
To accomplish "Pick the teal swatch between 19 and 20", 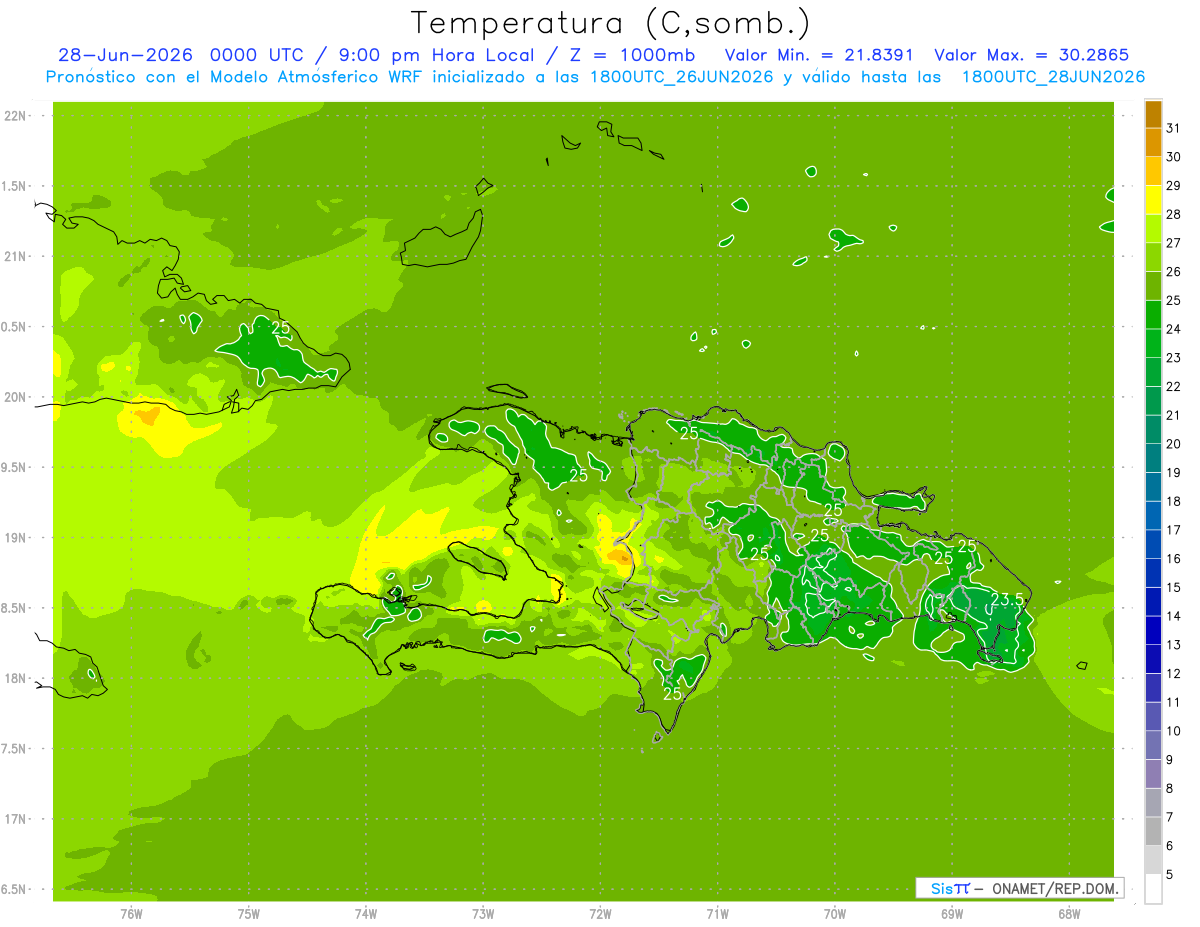I will click(1153, 458).
